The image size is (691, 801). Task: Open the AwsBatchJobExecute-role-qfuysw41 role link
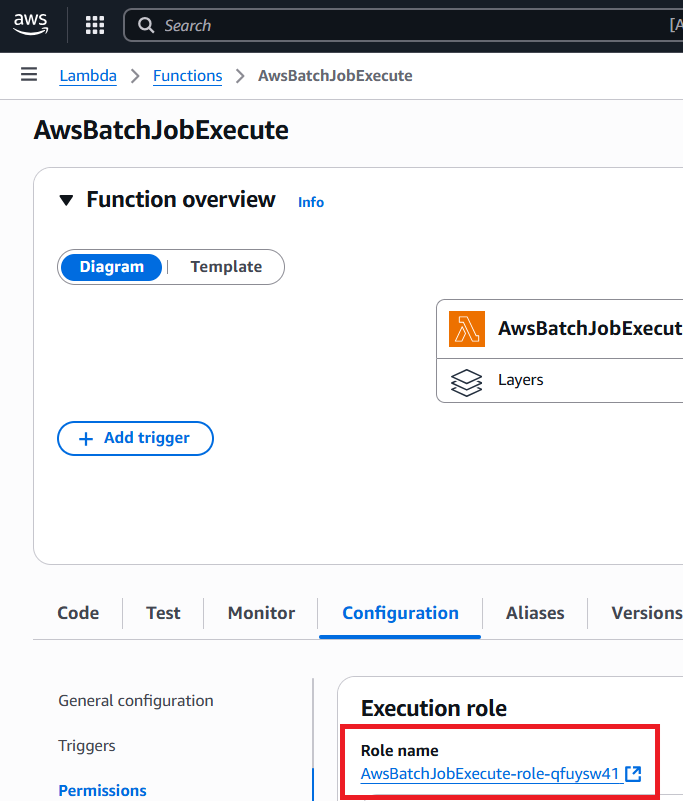pos(491,774)
